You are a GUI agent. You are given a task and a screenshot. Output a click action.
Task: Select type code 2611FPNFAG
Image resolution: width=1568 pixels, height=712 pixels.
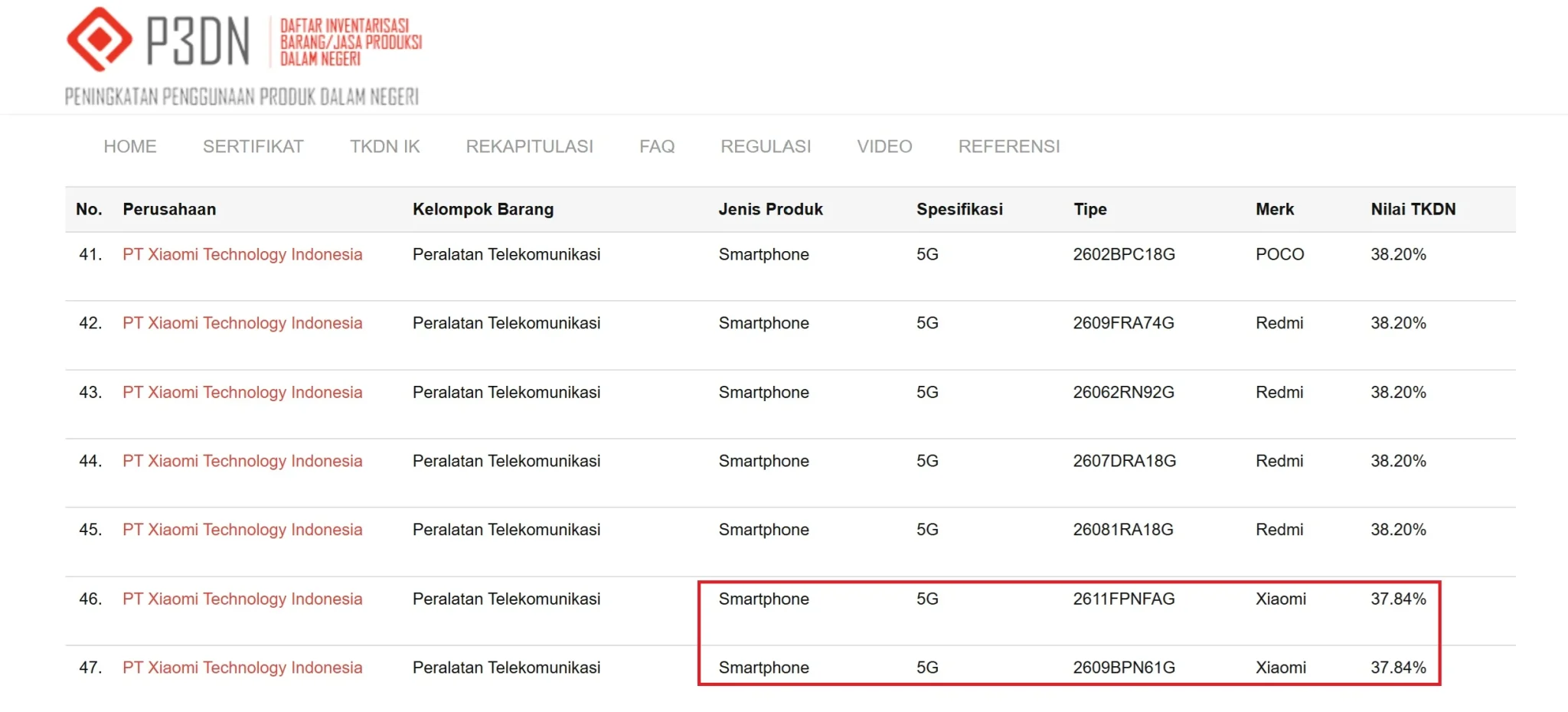[x=1124, y=599]
